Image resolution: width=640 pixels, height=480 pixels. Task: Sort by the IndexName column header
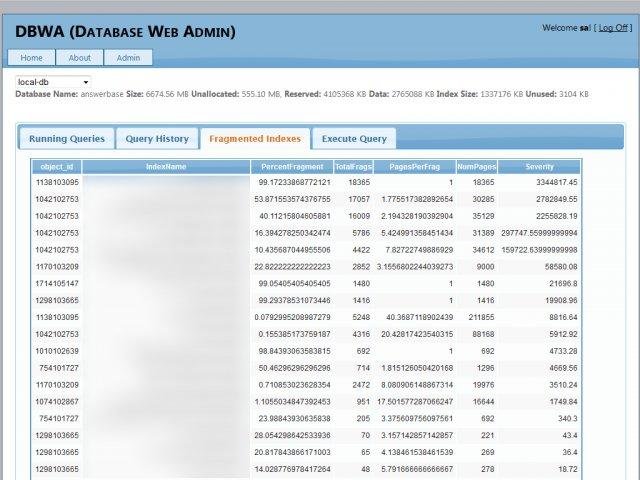(165, 166)
